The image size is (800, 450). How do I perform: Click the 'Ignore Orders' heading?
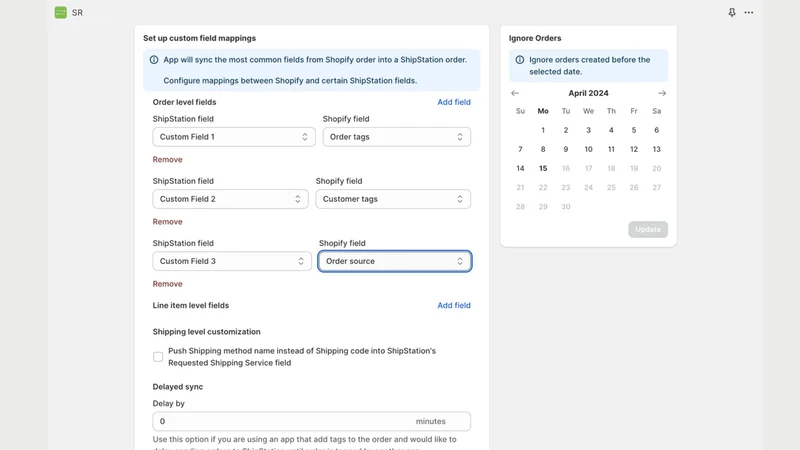click(535, 38)
